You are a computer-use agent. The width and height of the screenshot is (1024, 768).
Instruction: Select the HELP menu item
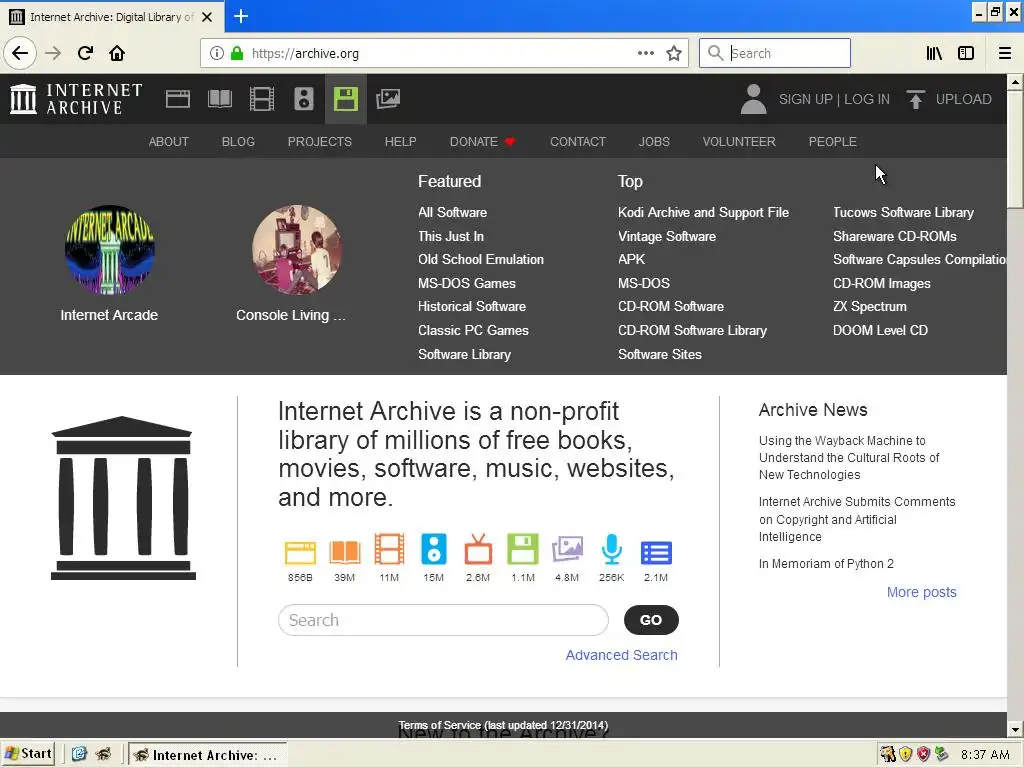click(400, 142)
